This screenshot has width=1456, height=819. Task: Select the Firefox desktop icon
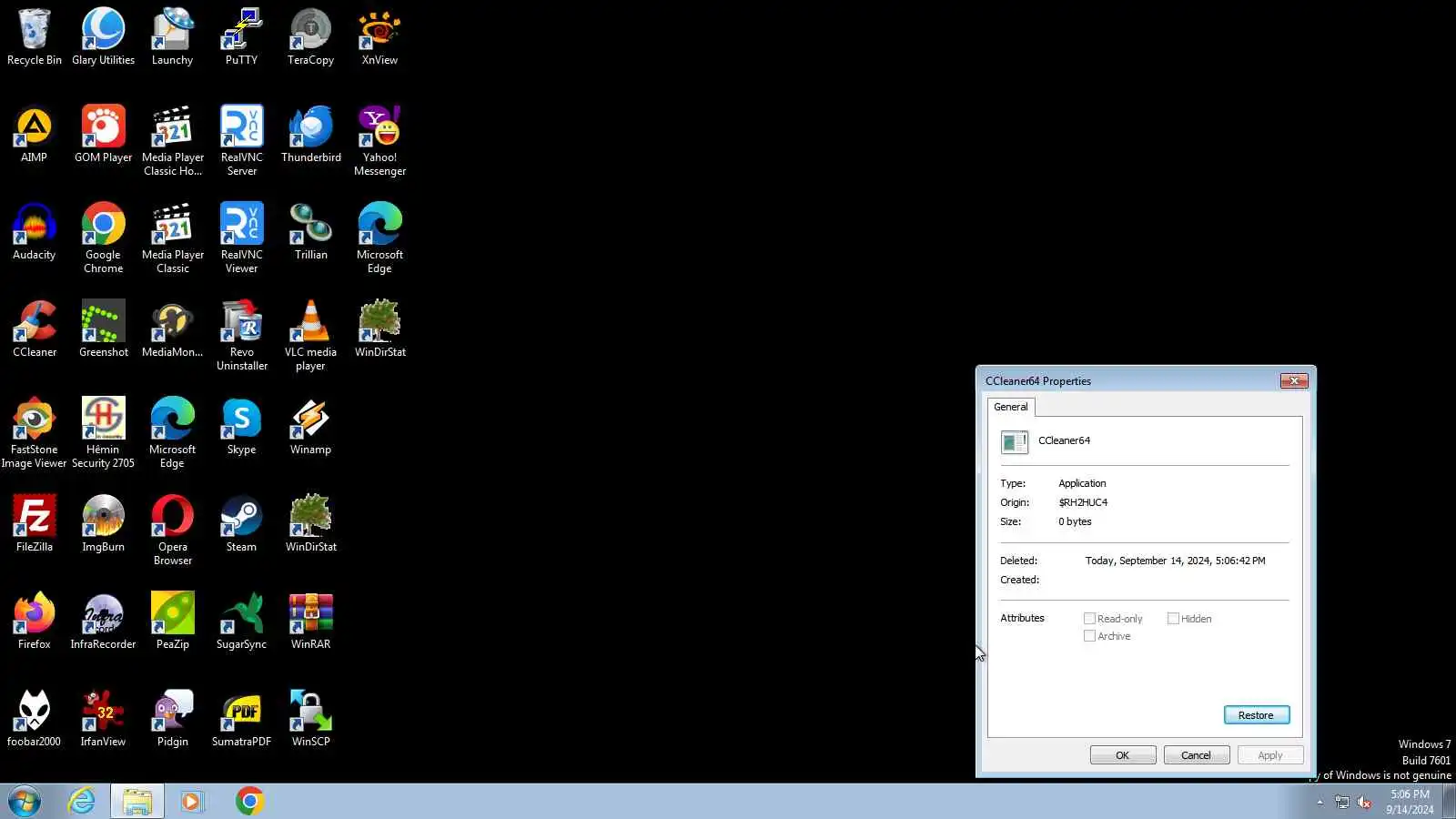[35, 622]
